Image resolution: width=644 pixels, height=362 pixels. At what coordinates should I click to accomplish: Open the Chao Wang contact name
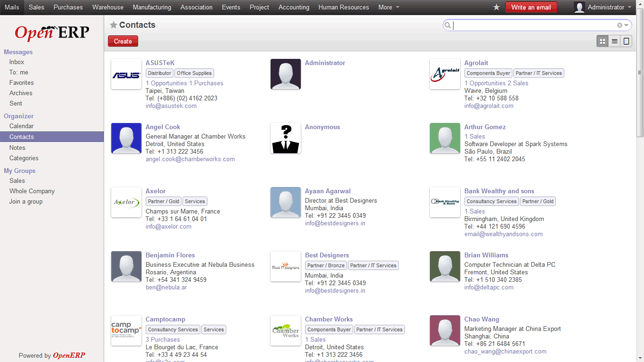click(481, 319)
